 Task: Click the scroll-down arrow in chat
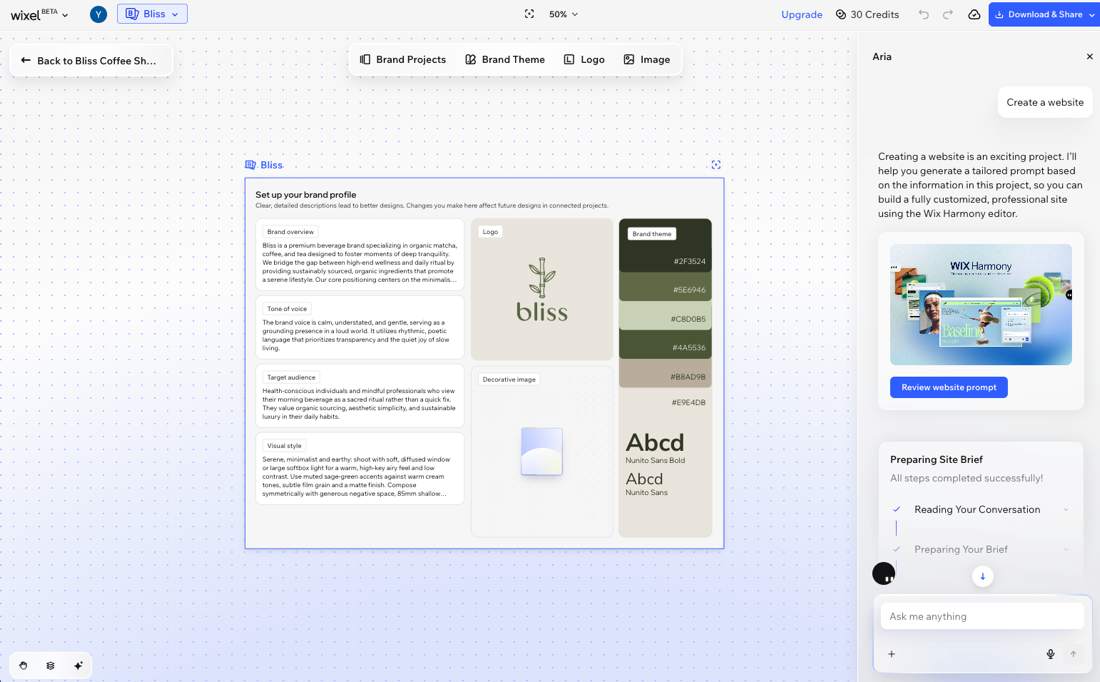(x=982, y=576)
